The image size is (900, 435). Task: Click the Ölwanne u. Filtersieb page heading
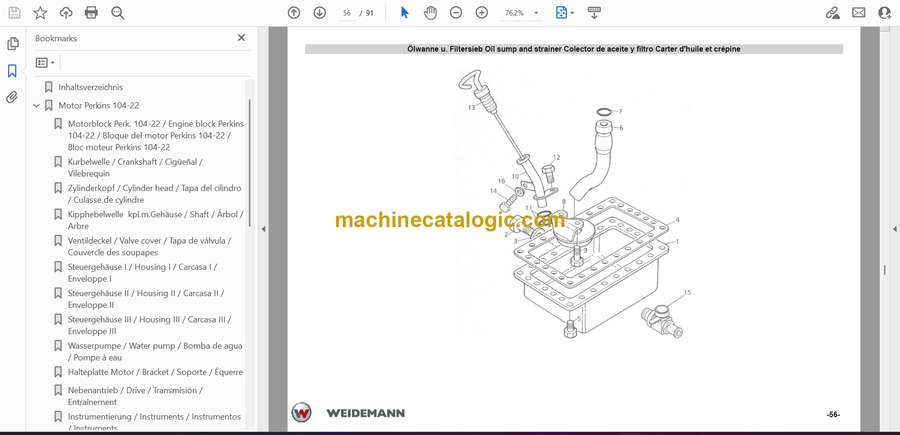coord(573,49)
